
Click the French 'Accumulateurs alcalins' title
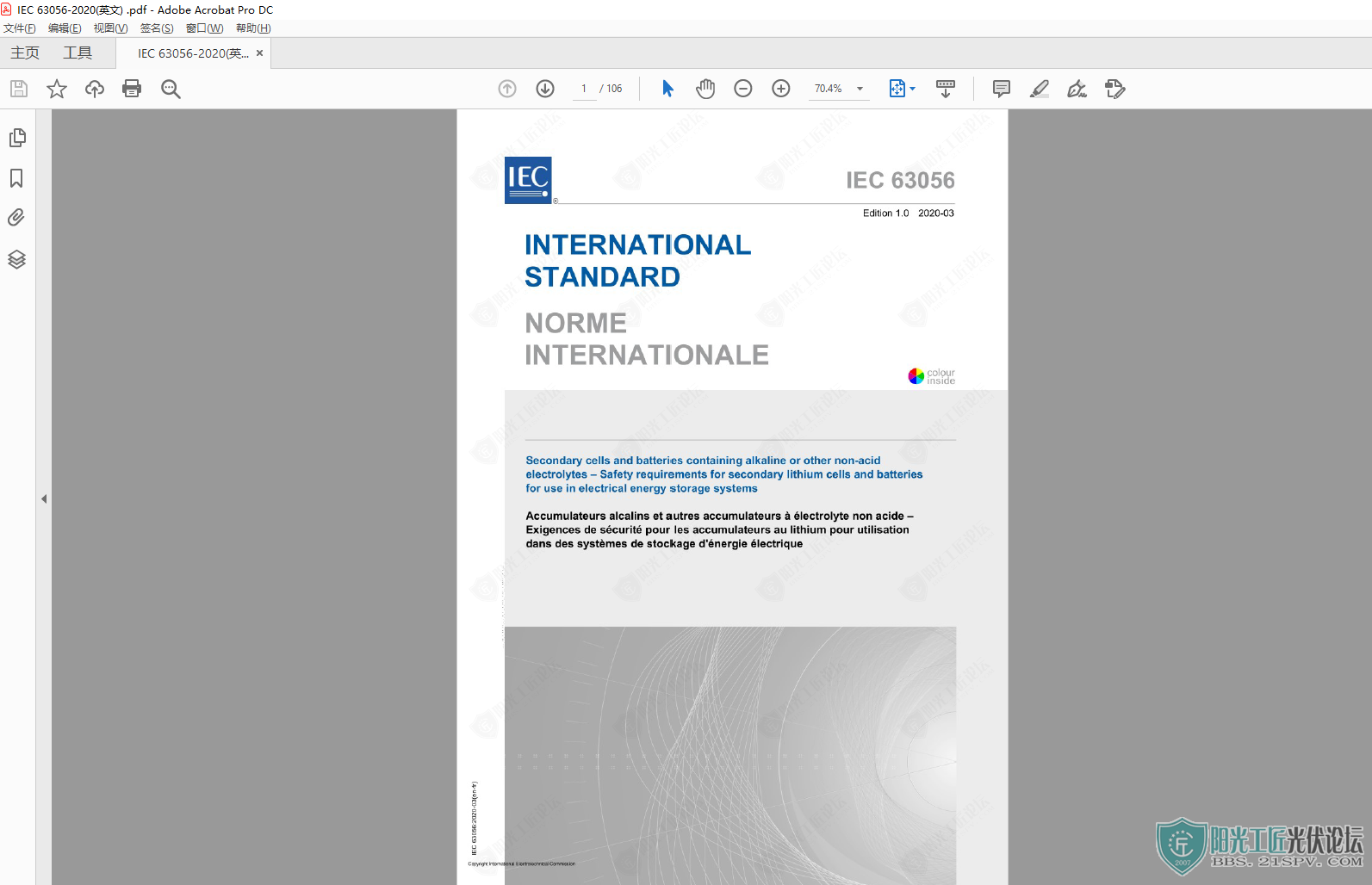[720, 530]
